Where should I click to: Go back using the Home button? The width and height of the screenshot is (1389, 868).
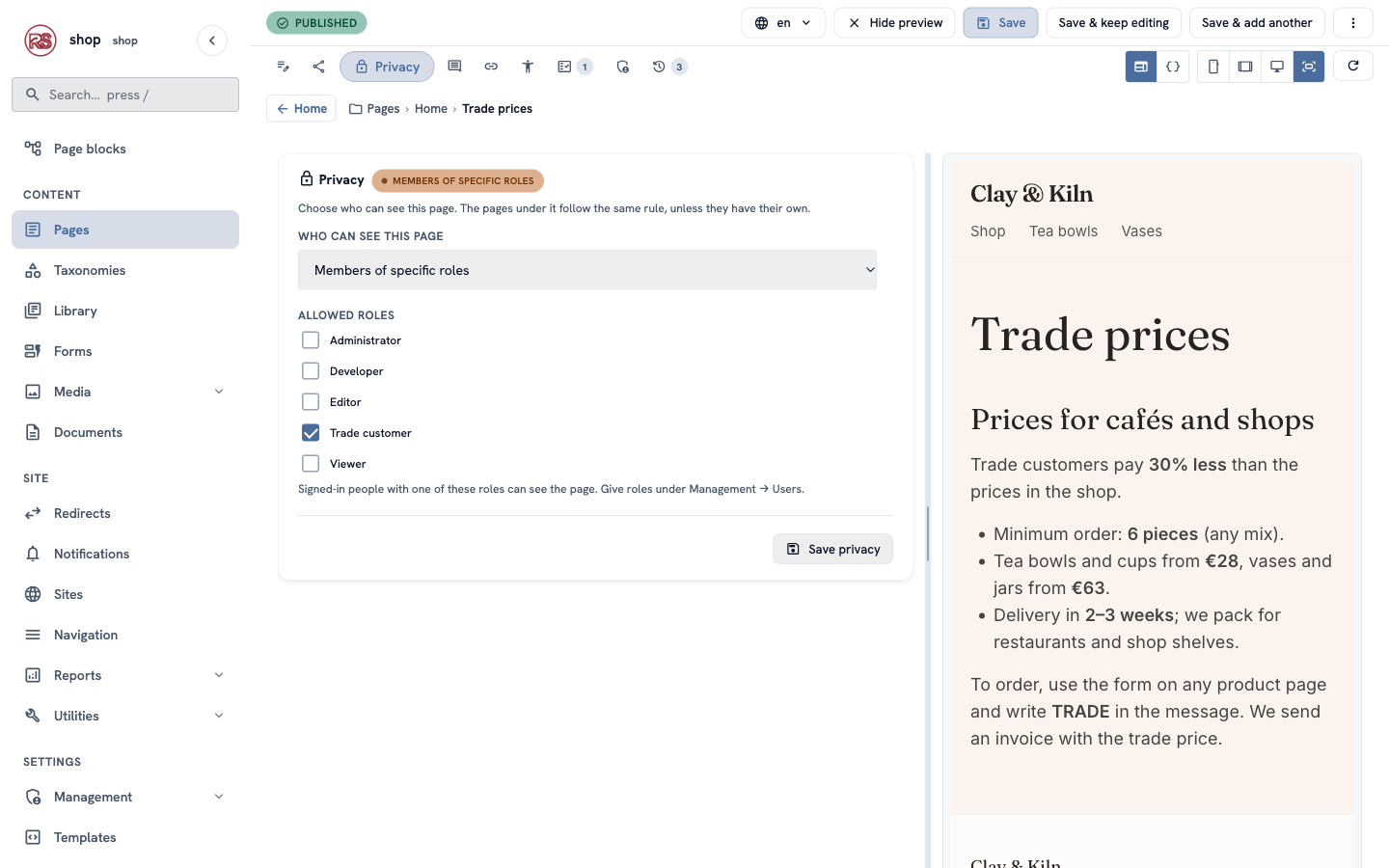(x=301, y=109)
